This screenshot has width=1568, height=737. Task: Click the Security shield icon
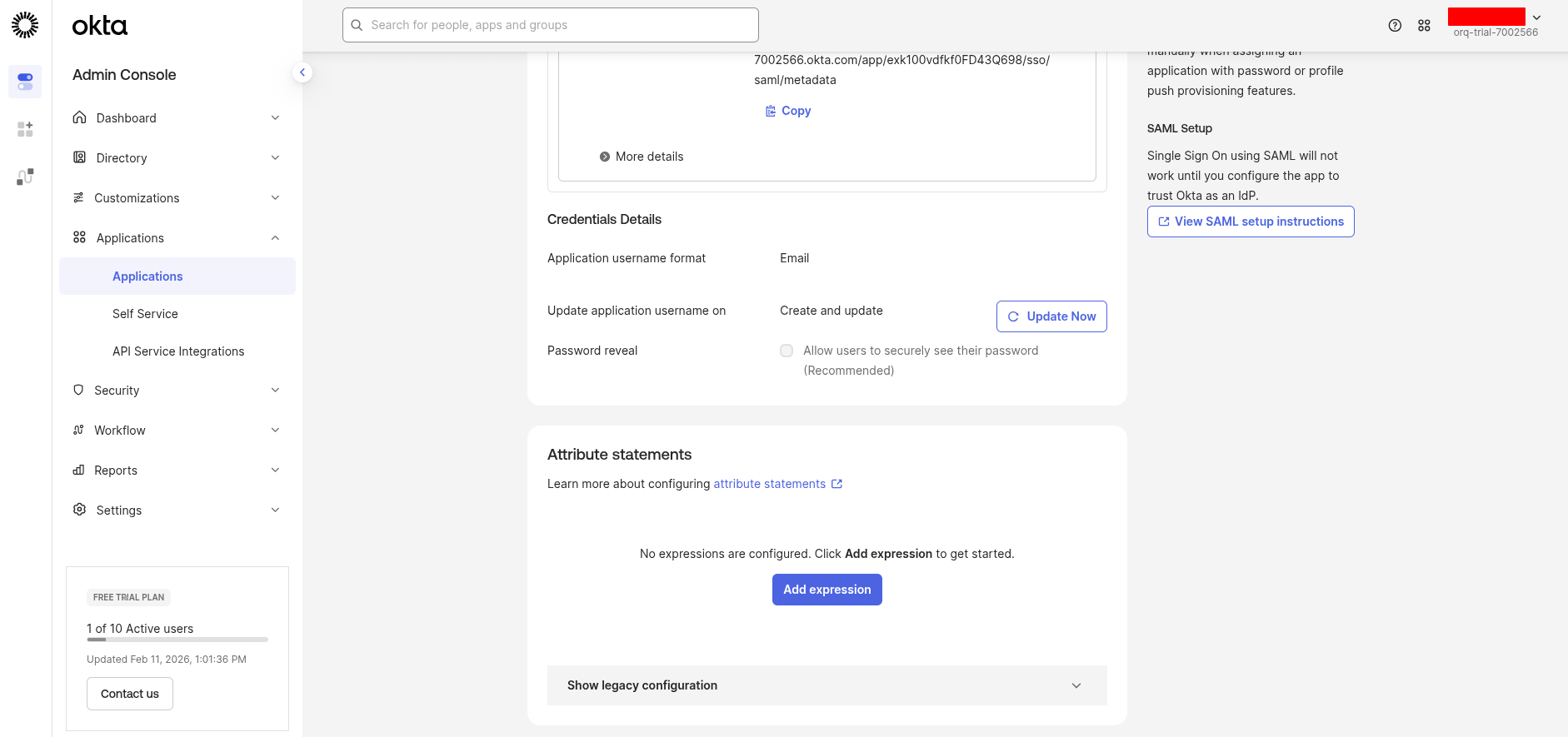pyautogui.click(x=78, y=390)
